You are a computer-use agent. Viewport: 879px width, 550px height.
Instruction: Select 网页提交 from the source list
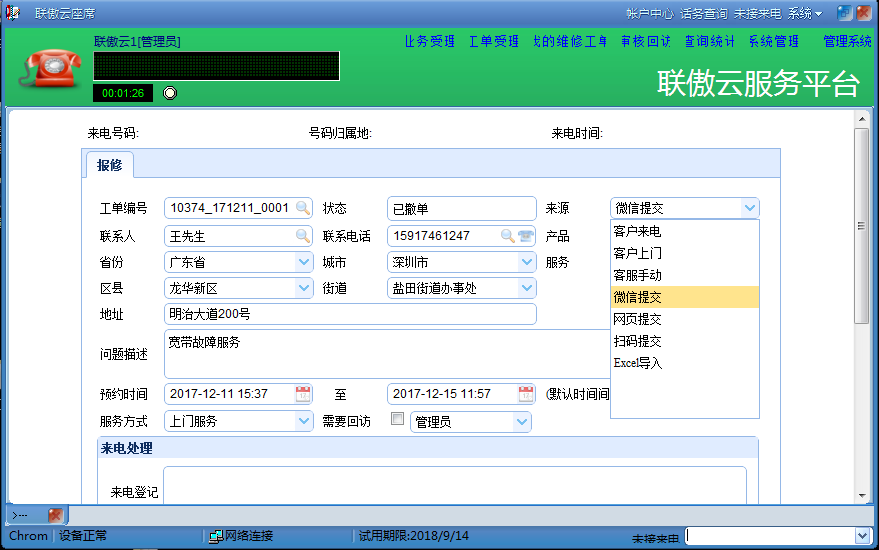click(637, 319)
